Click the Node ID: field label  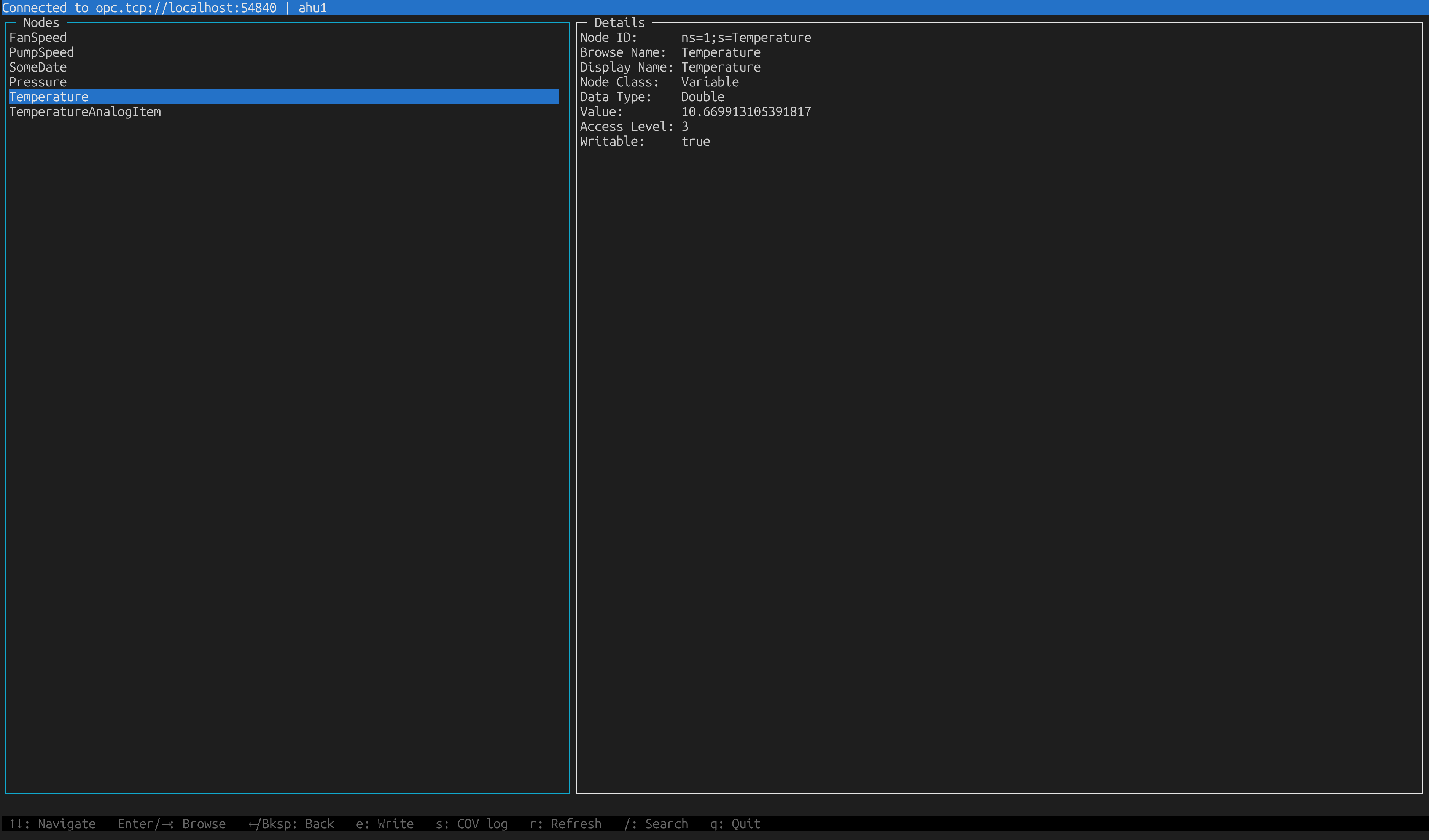coord(609,37)
